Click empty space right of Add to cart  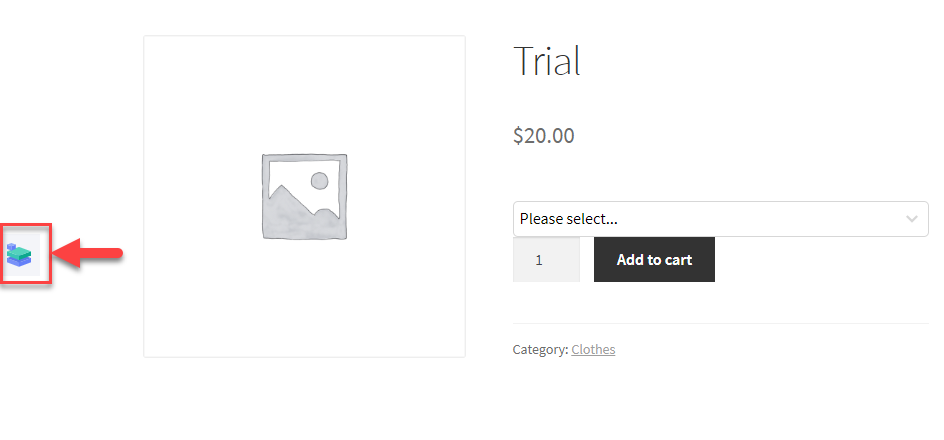820,260
